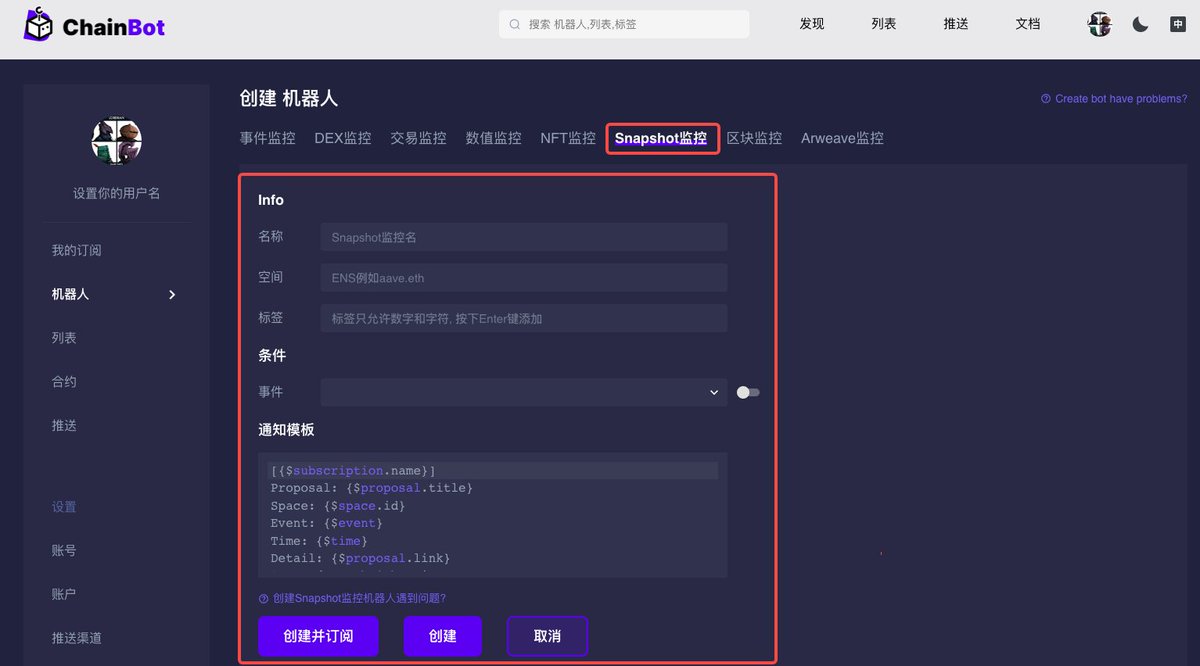Open 文档 in the top navigation

1028,24
